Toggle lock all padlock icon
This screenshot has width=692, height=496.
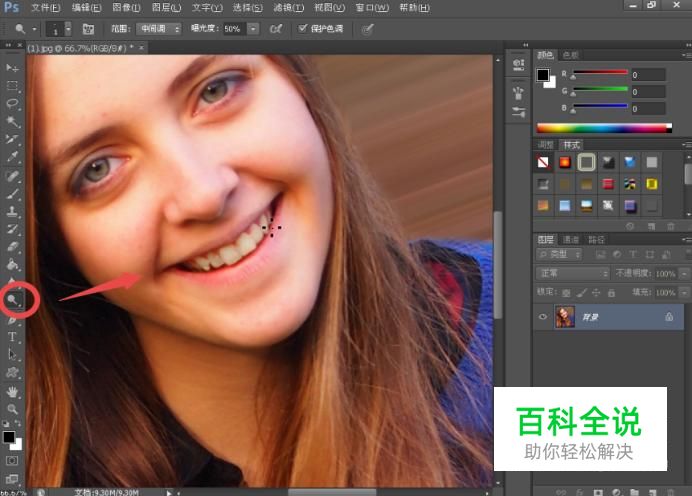(x=611, y=293)
